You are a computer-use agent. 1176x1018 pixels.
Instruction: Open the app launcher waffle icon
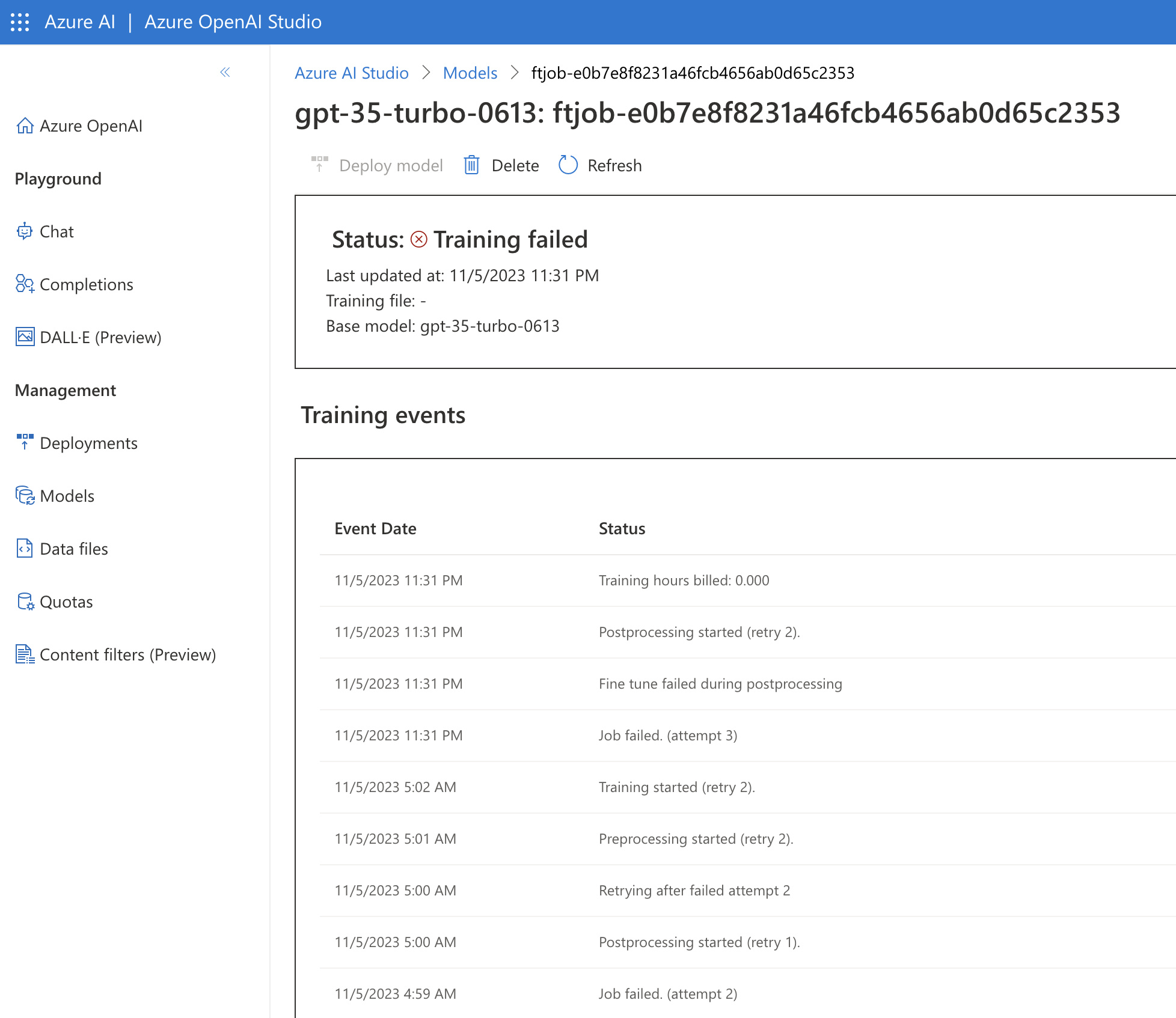pos(20,22)
